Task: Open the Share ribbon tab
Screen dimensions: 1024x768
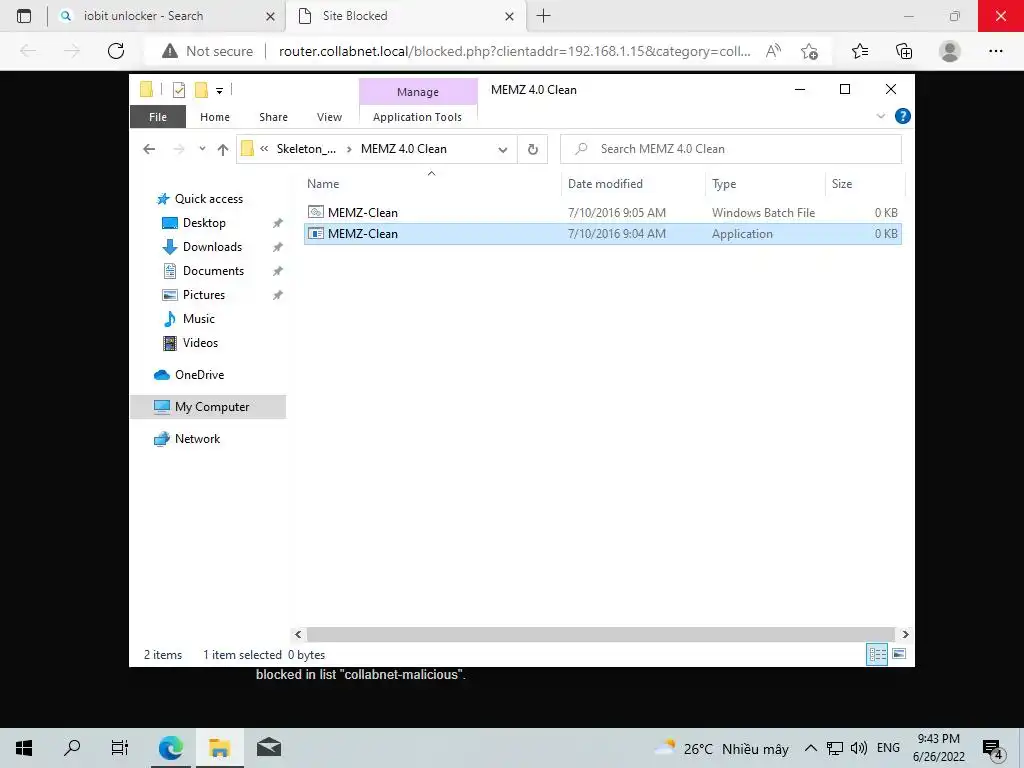Action: [273, 117]
